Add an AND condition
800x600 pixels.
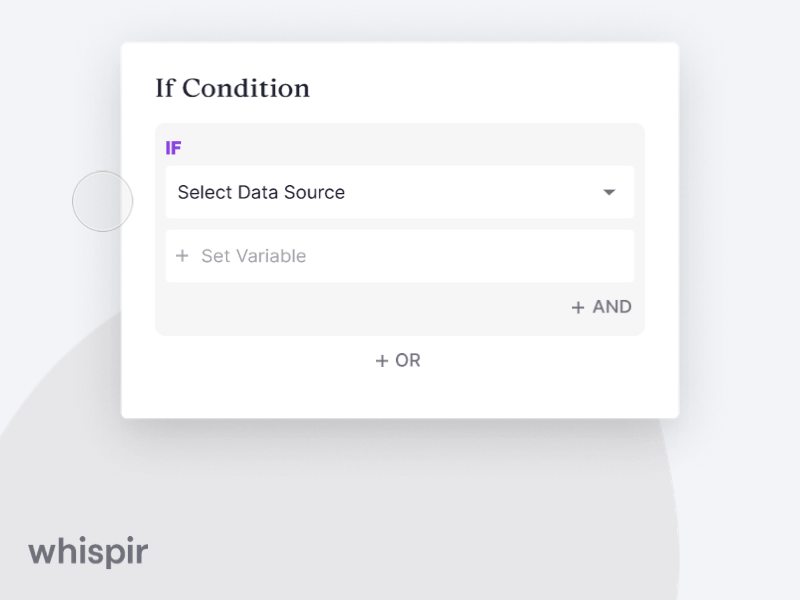(600, 307)
